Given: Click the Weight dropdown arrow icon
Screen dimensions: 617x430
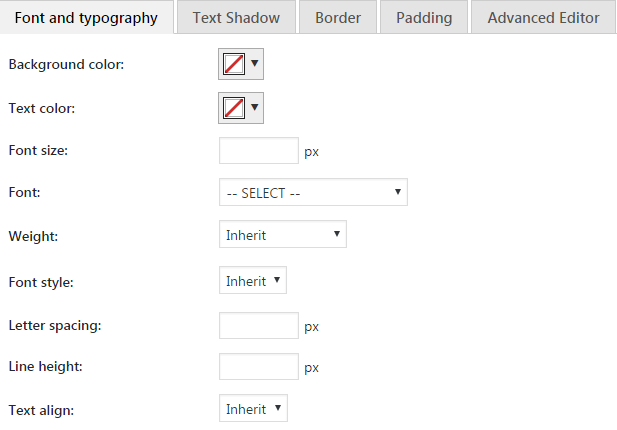Looking at the screenshot, I should click(337, 234).
